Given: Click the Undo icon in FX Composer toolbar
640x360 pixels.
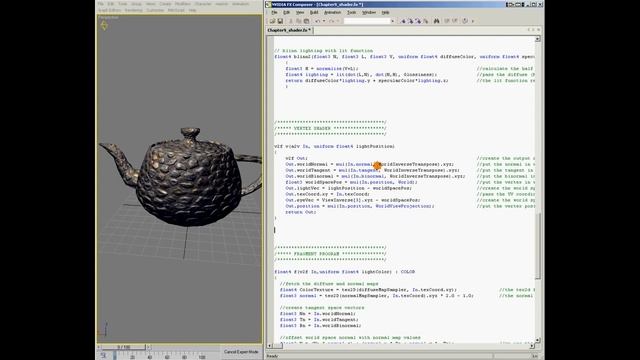Looking at the screenshot, I should pos(318,21).
